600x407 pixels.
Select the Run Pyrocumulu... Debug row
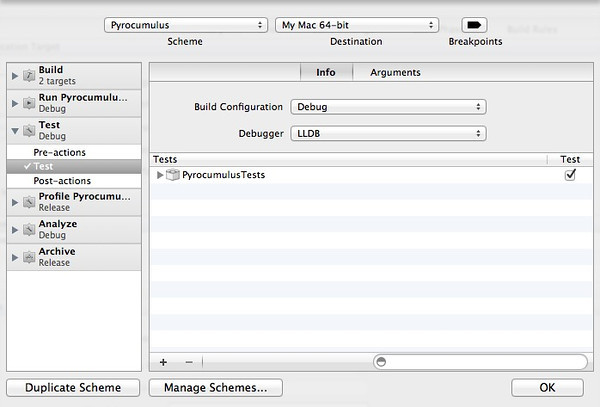click(74, 103)
